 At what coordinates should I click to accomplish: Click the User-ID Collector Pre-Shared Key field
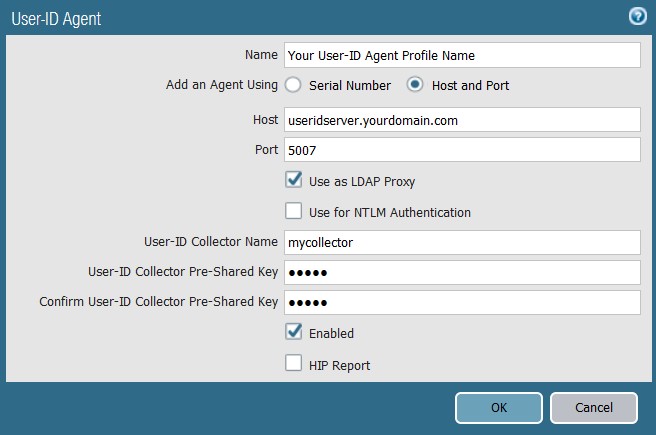click(461, 273)
